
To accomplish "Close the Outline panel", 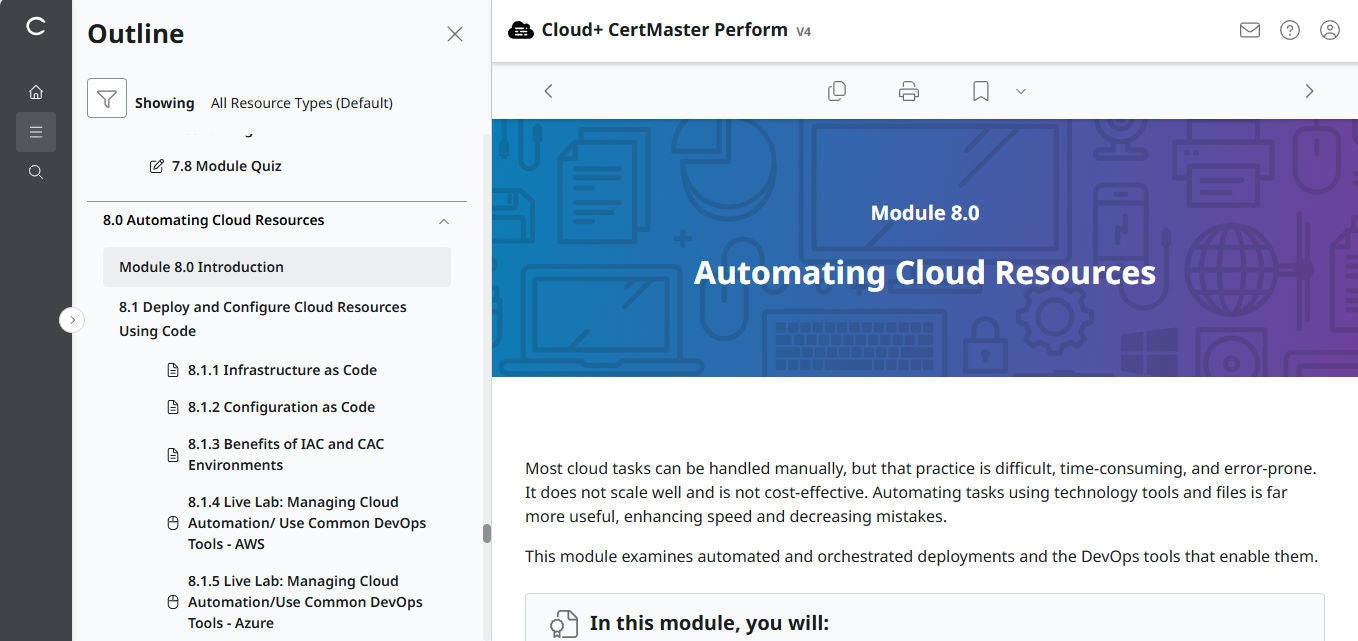I will 455,33.
